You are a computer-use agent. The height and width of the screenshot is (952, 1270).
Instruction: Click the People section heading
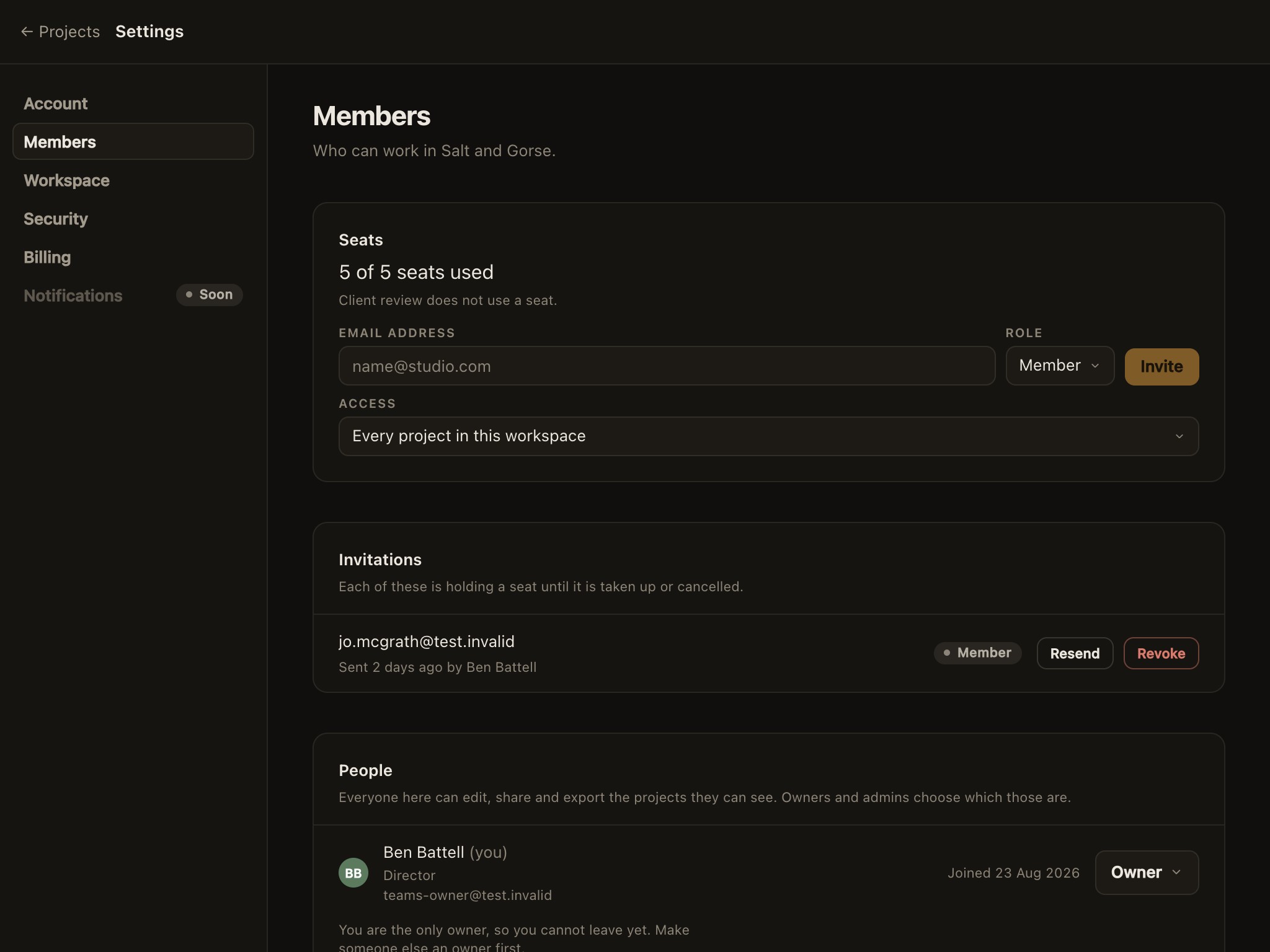click(365, 770)
